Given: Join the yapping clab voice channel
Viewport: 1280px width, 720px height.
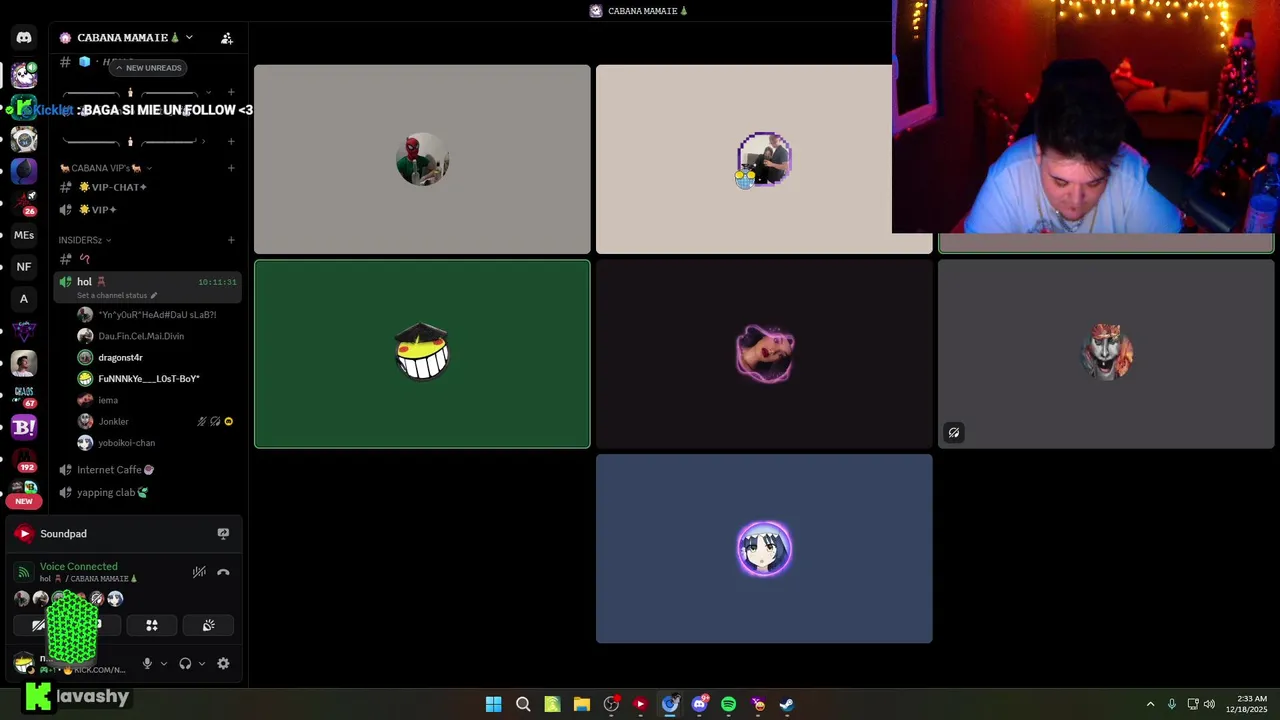Looking at the screenshot, I should pyautogui.click(x=148, y=493).
